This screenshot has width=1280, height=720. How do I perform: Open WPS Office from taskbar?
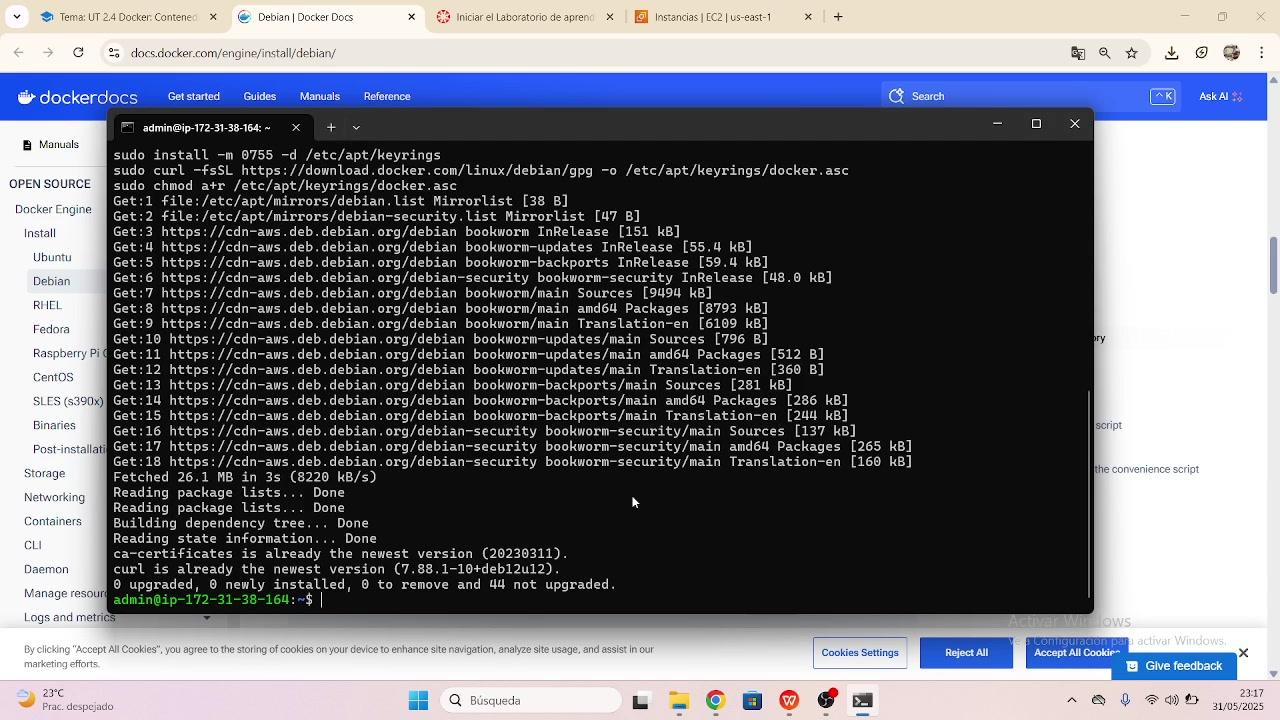pyautogui.click(x=789, y=701)
